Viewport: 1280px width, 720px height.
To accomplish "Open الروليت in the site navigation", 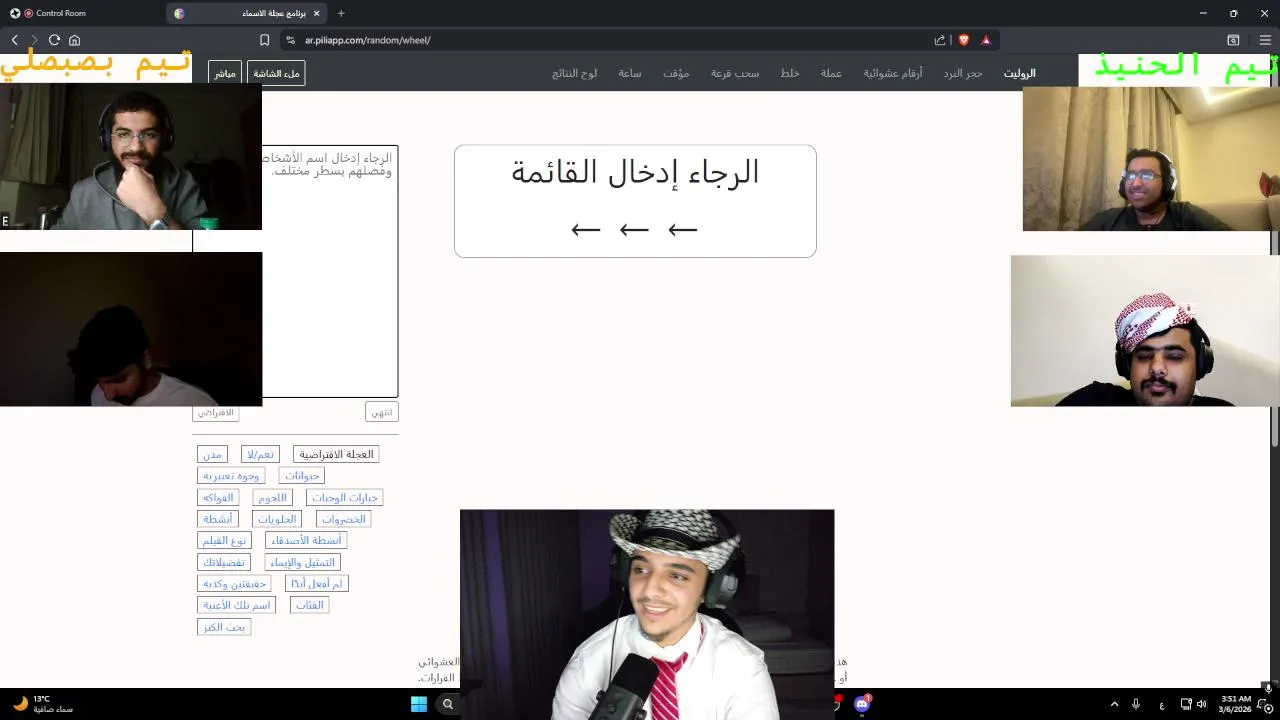I will tap(1019, 73).
